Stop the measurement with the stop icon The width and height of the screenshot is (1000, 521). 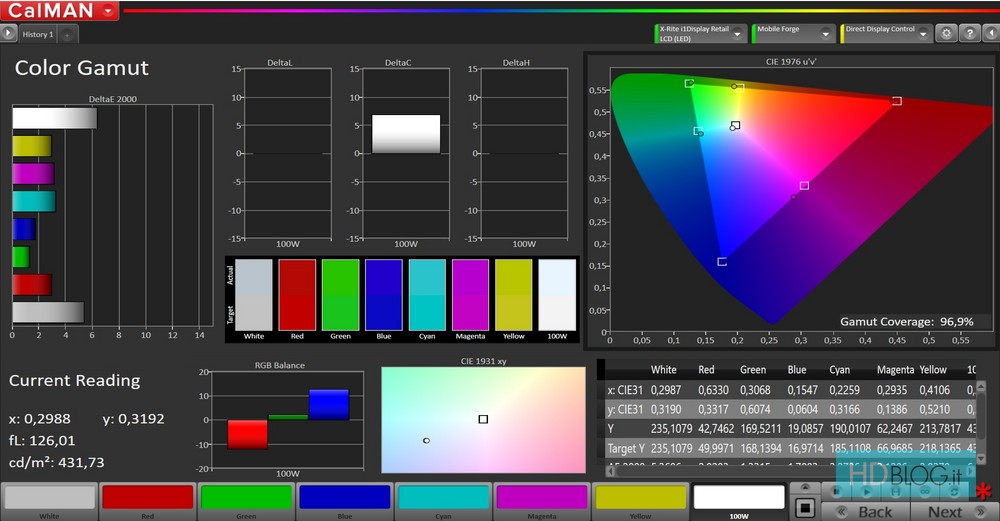[836, 492]
